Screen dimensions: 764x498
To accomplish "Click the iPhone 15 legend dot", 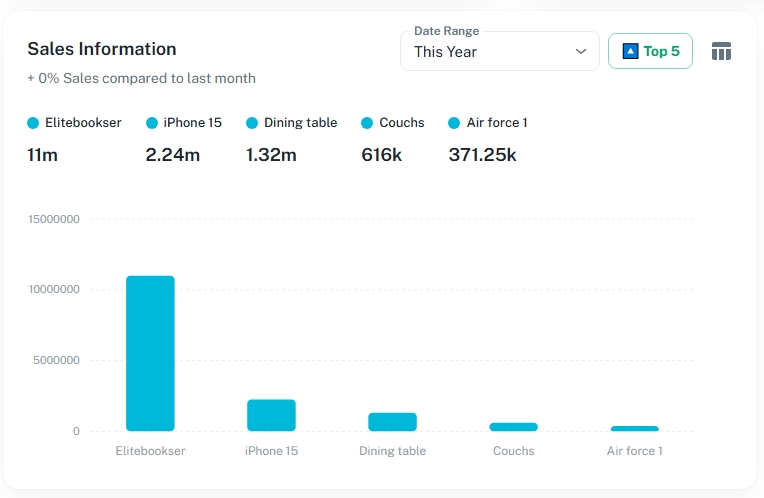I will pyautogui.click(x=152, y=123).
